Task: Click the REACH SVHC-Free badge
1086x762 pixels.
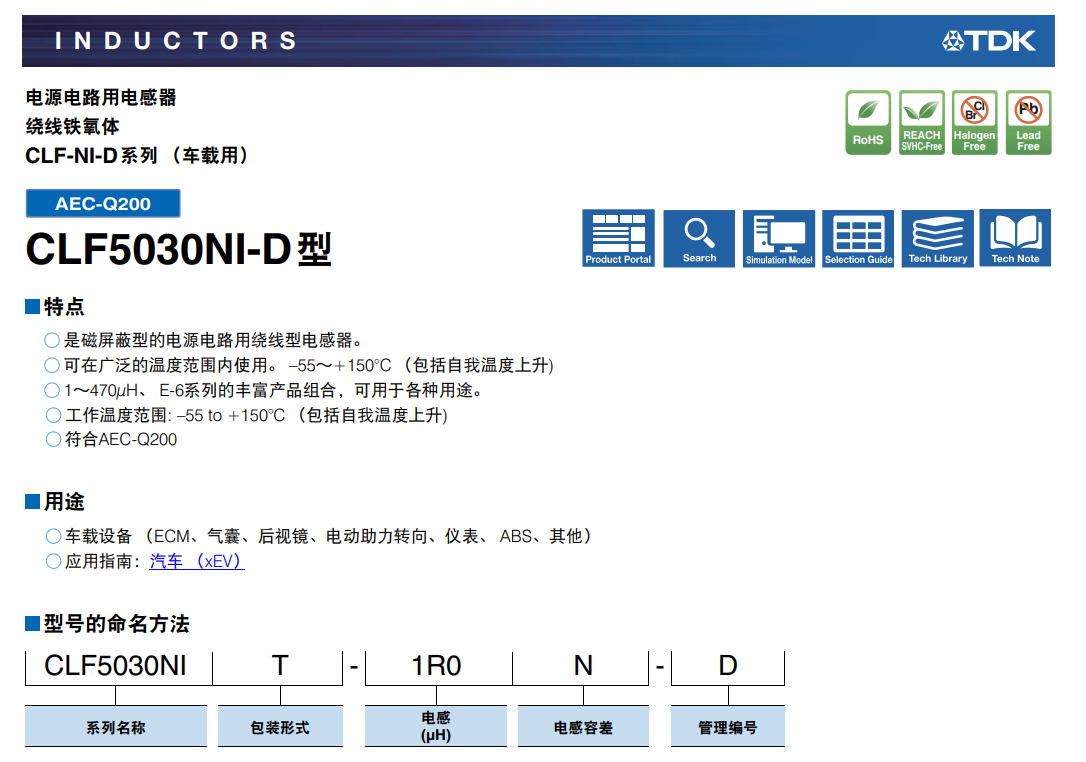Action: coord(921,123)
